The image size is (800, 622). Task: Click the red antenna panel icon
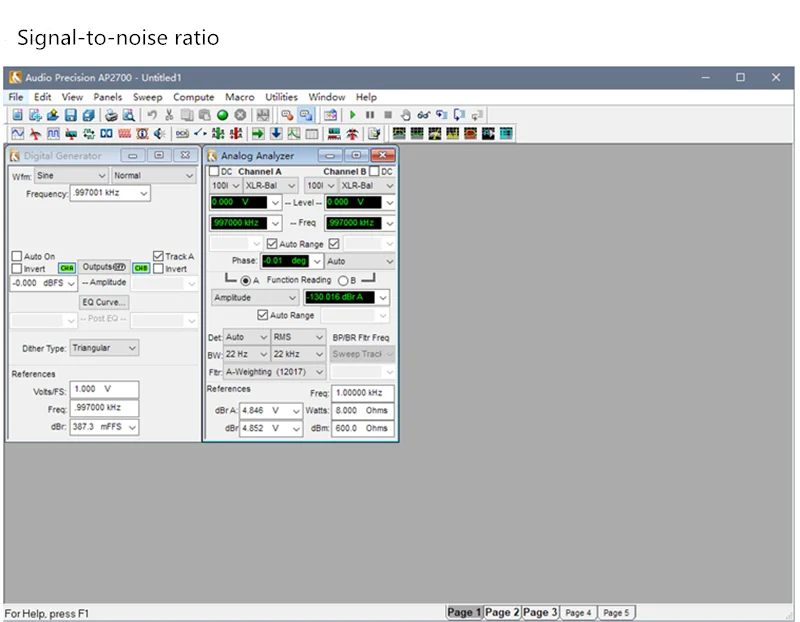tap(35, 134)
